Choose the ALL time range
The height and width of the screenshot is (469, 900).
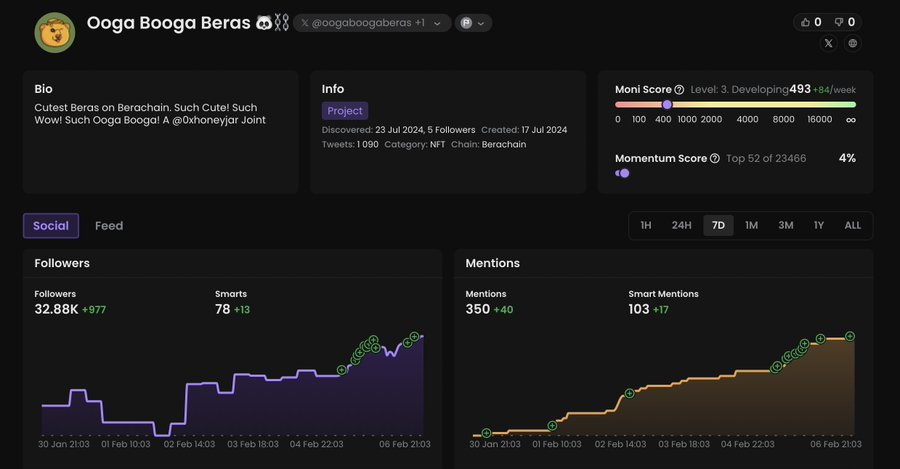(852, 226)
